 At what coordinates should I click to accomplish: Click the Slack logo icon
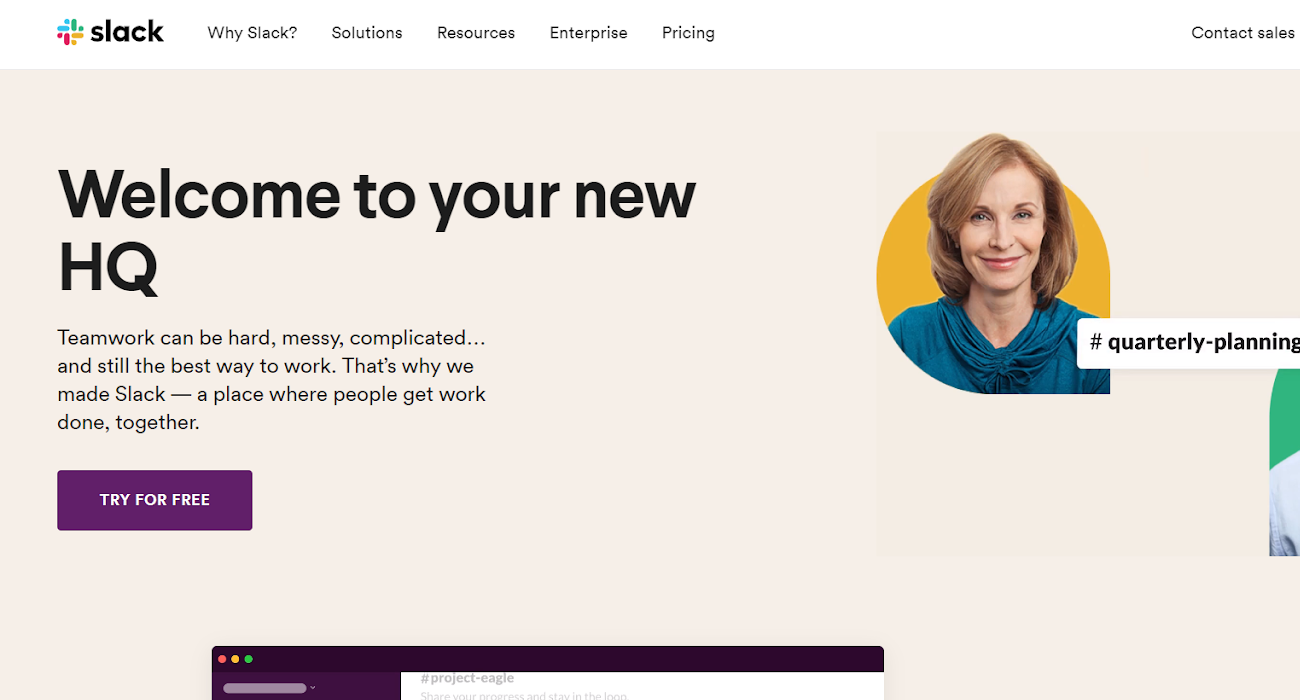(70, 32)
